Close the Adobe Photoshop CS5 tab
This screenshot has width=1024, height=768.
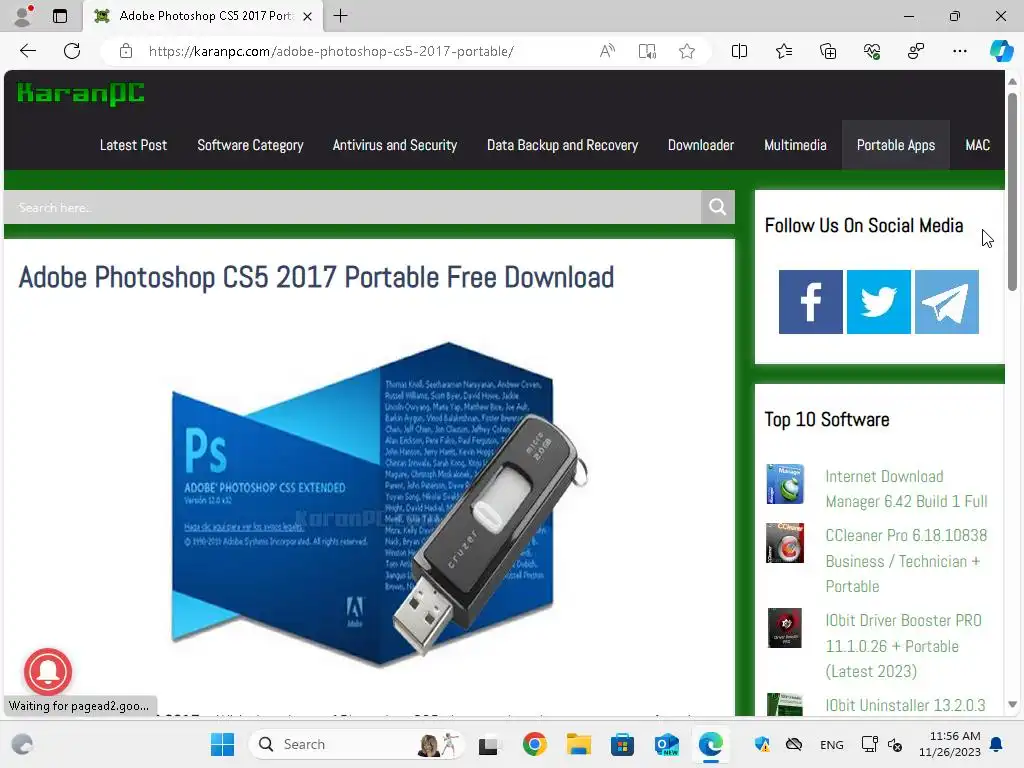click(x=308, y=16)
